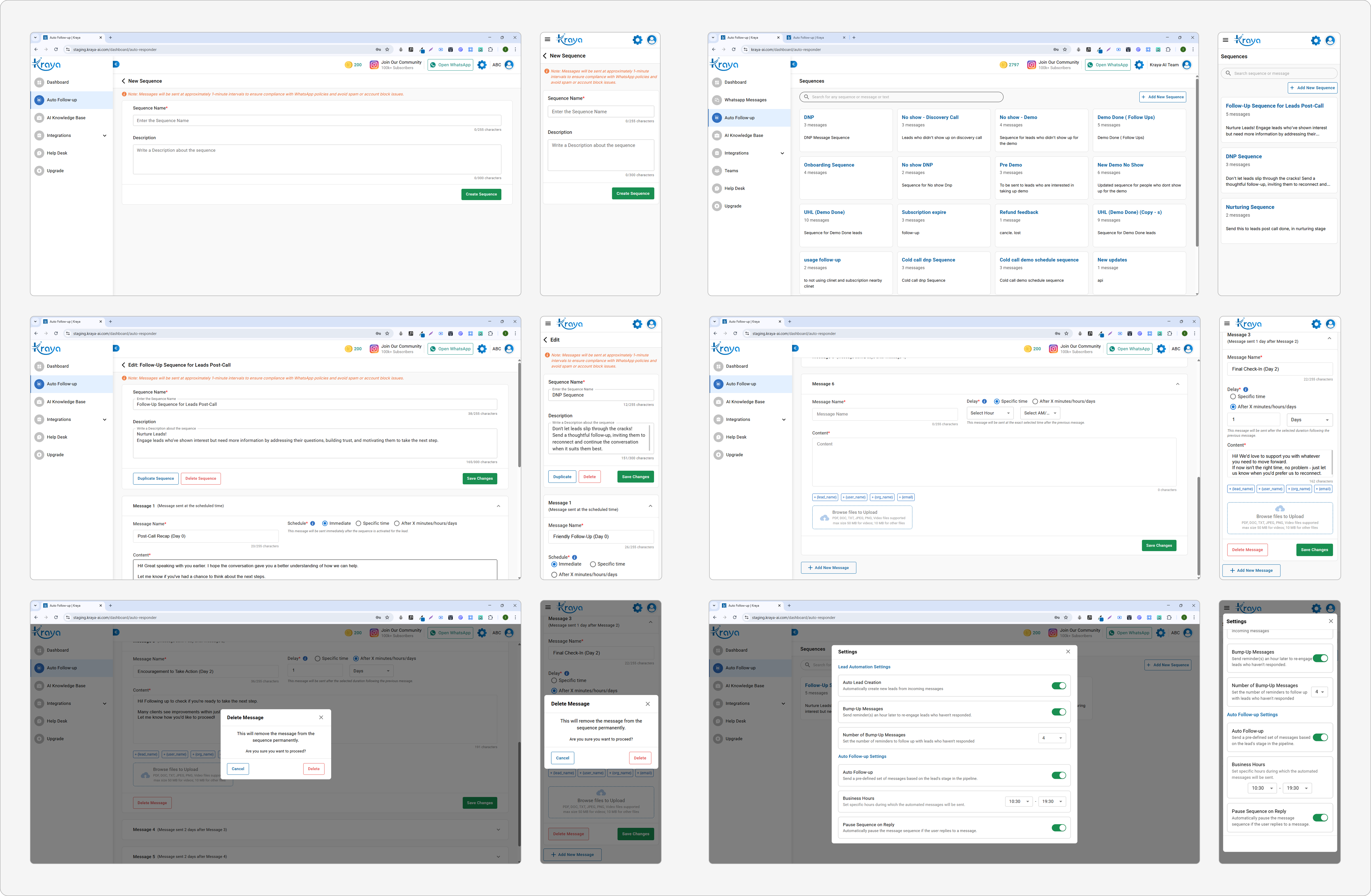The width and height of the screenshot is (1371, 896).
Task: Click the Teams sidebar icon
Action: 717,171
